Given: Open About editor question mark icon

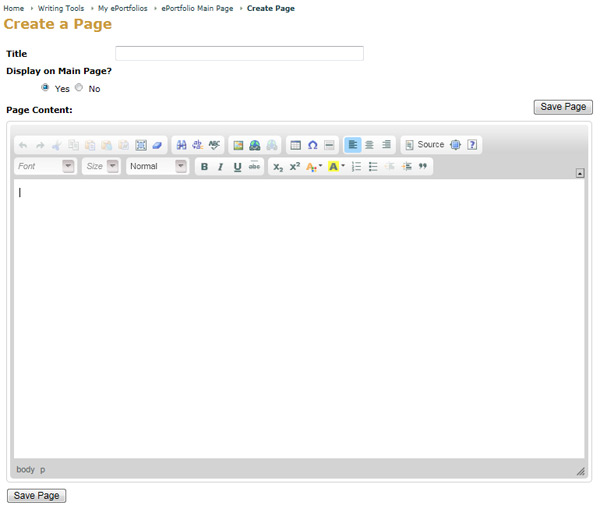Looking at the screenshot, I should (x=472, y=145).
